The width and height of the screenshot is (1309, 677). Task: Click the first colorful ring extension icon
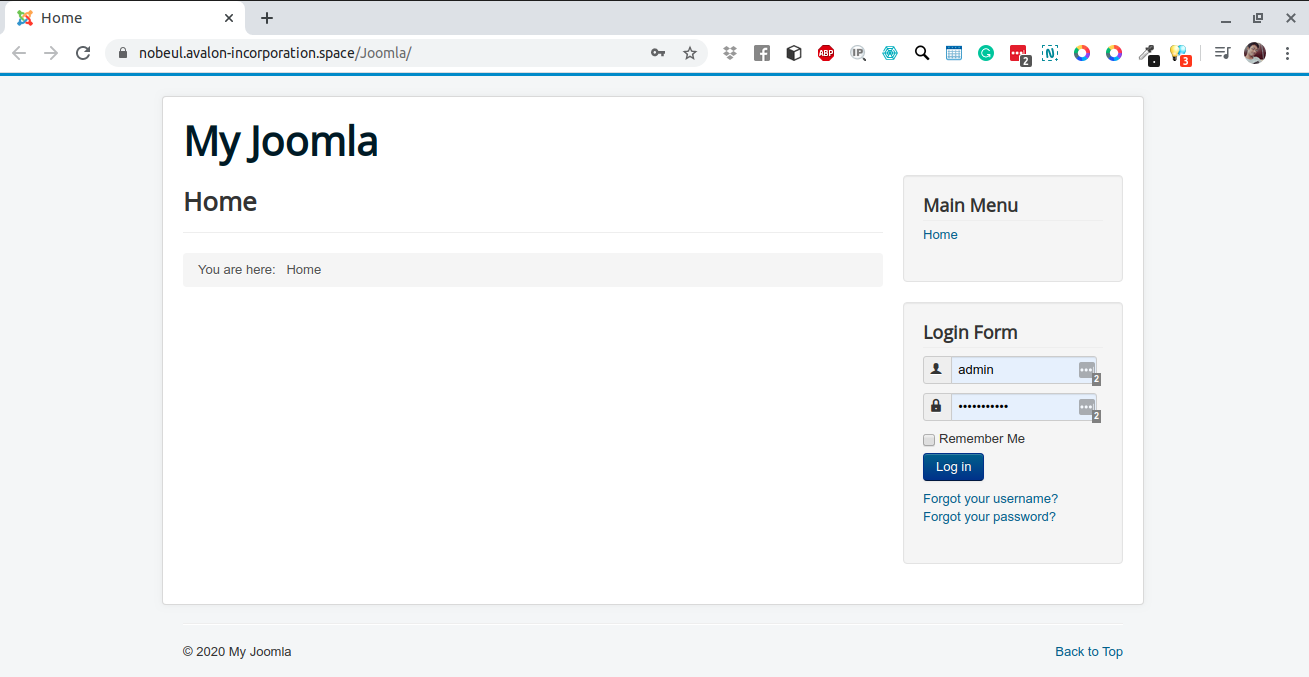coord(1082,53)
